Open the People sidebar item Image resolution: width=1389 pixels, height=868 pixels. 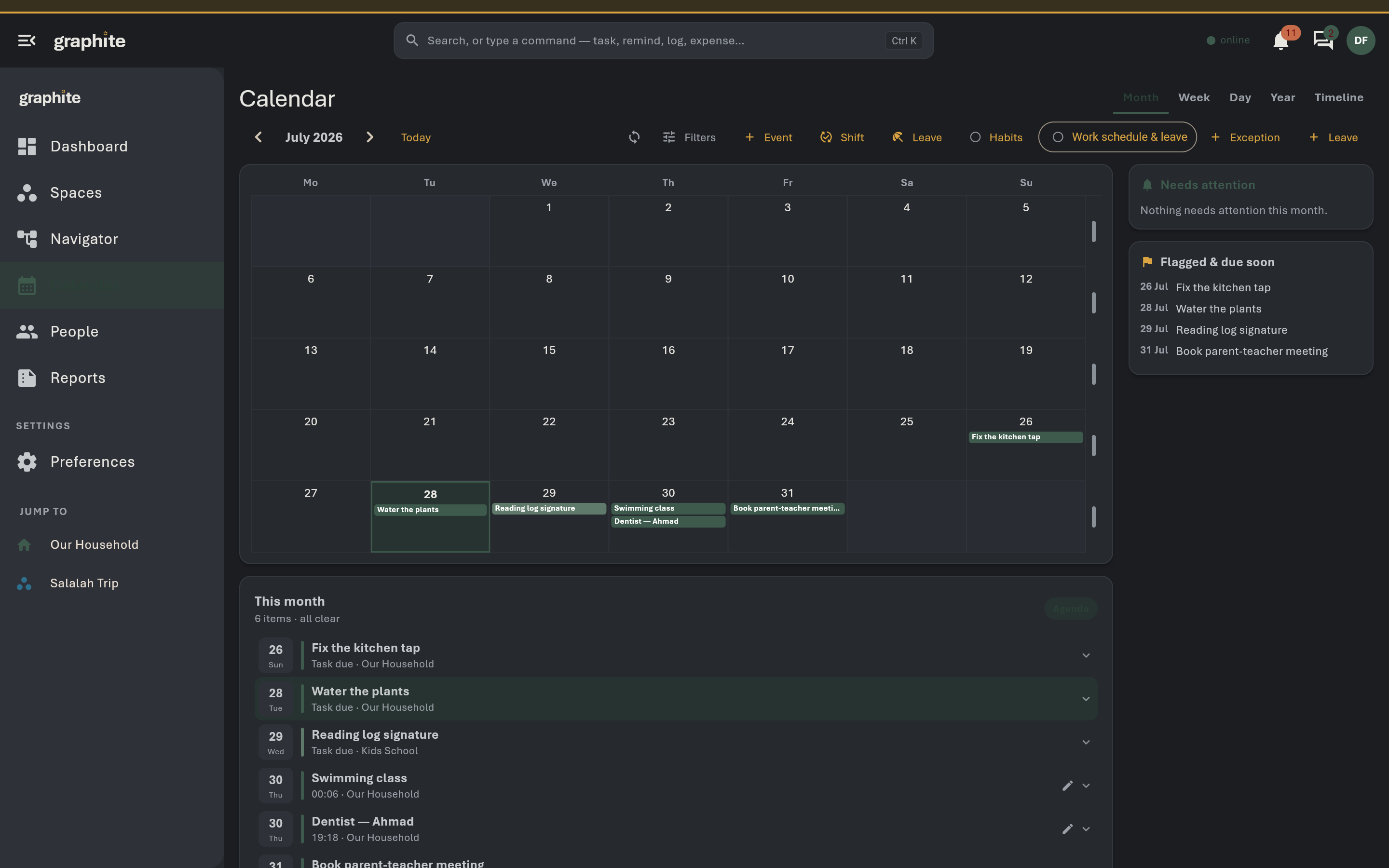tap(112, 332)
